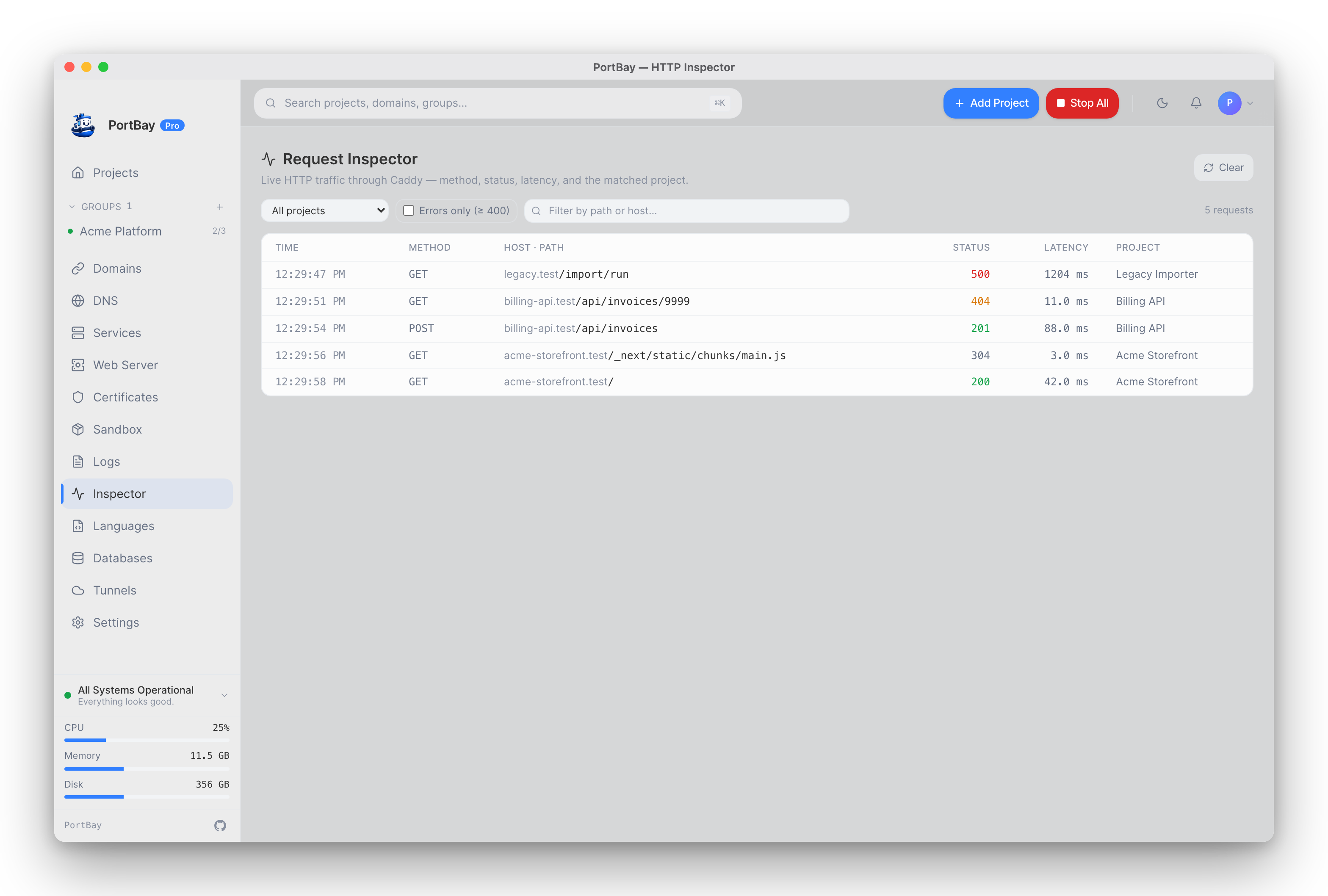Screen dimensions: 1328x896
Task: Click the 2/3 group count
Action: tap(219, 231)
